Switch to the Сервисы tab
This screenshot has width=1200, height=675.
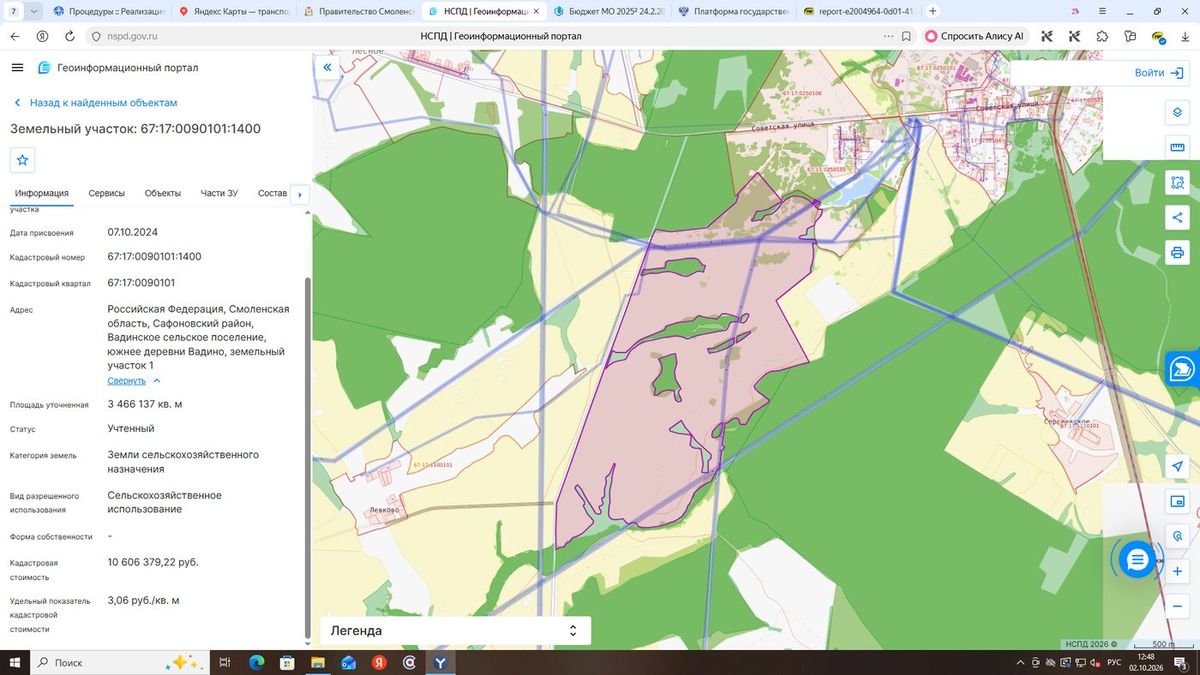[107, 193]
